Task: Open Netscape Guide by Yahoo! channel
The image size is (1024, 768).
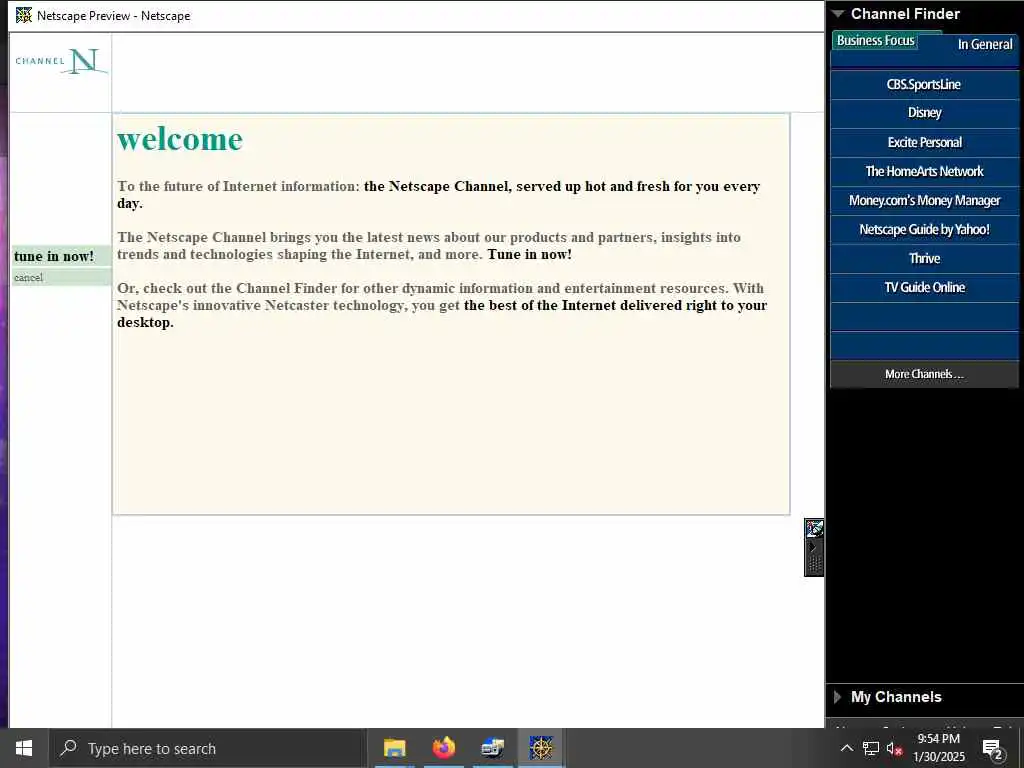Action: pos(924,229)
